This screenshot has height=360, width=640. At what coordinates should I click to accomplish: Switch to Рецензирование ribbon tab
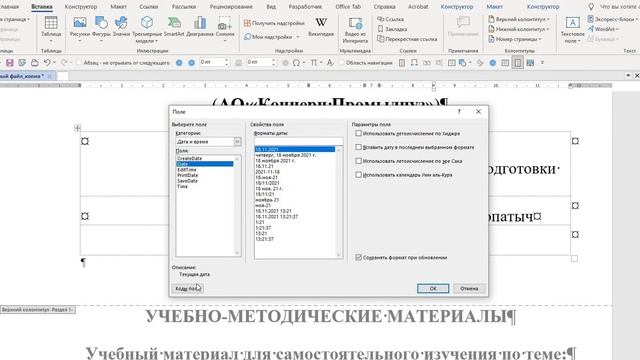click(x=231, y=7)
